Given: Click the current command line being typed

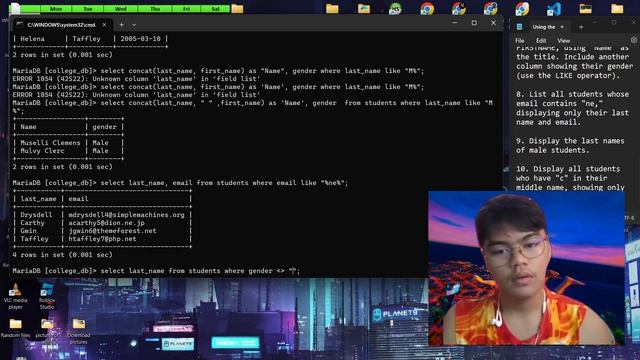Looking at the screenshot, I should click(x=156, y=271).
